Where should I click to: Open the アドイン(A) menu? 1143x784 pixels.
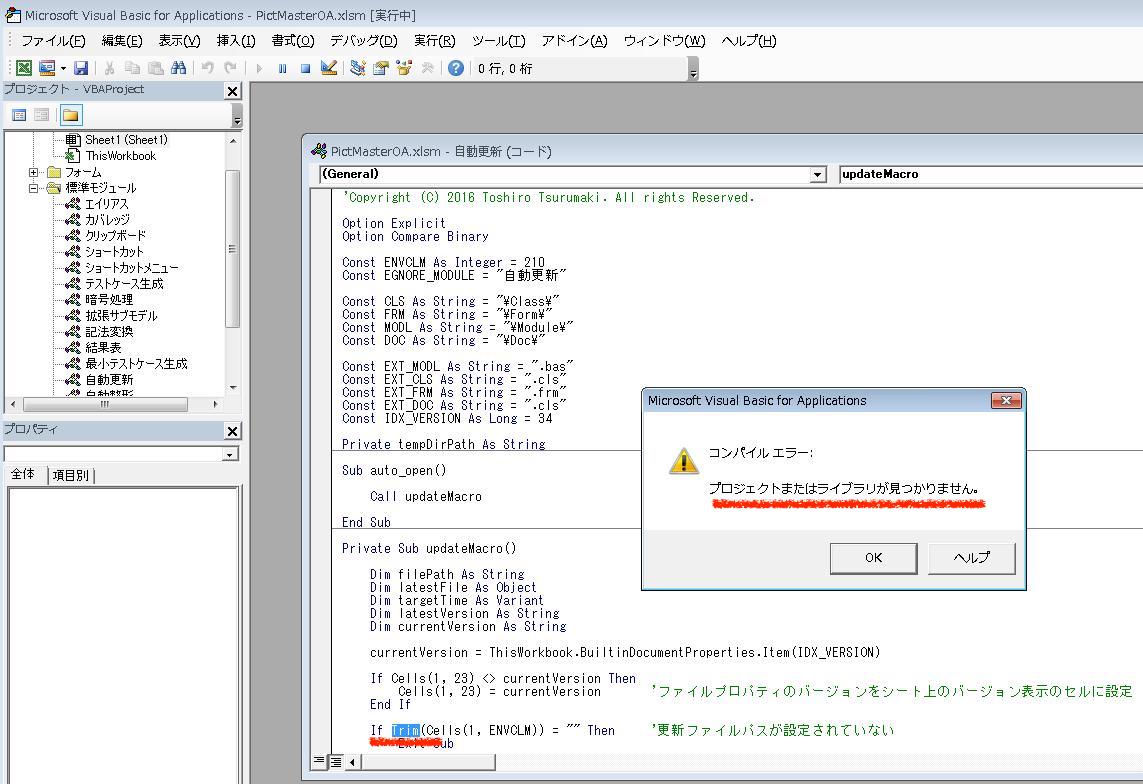pyautogui.click(x=574, y=41)
